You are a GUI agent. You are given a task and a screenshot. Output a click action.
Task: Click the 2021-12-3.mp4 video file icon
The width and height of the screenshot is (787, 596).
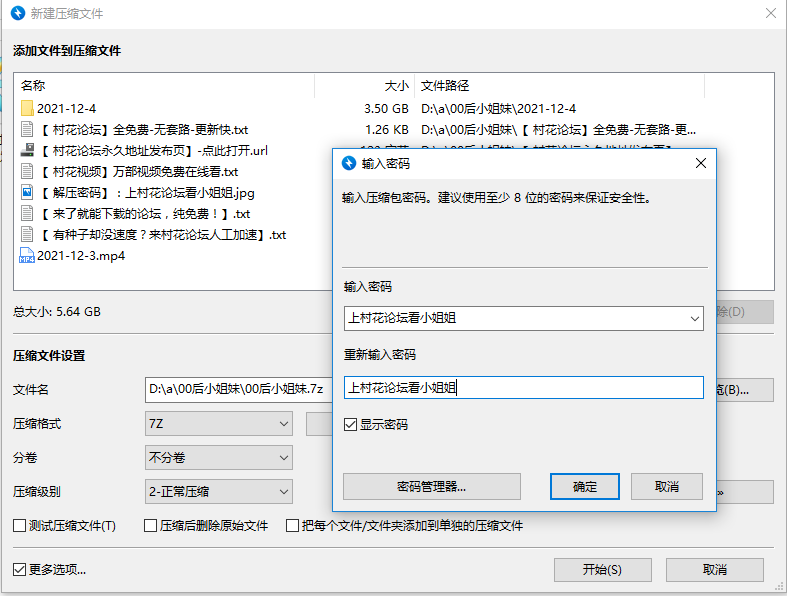[x=28, y=255]
